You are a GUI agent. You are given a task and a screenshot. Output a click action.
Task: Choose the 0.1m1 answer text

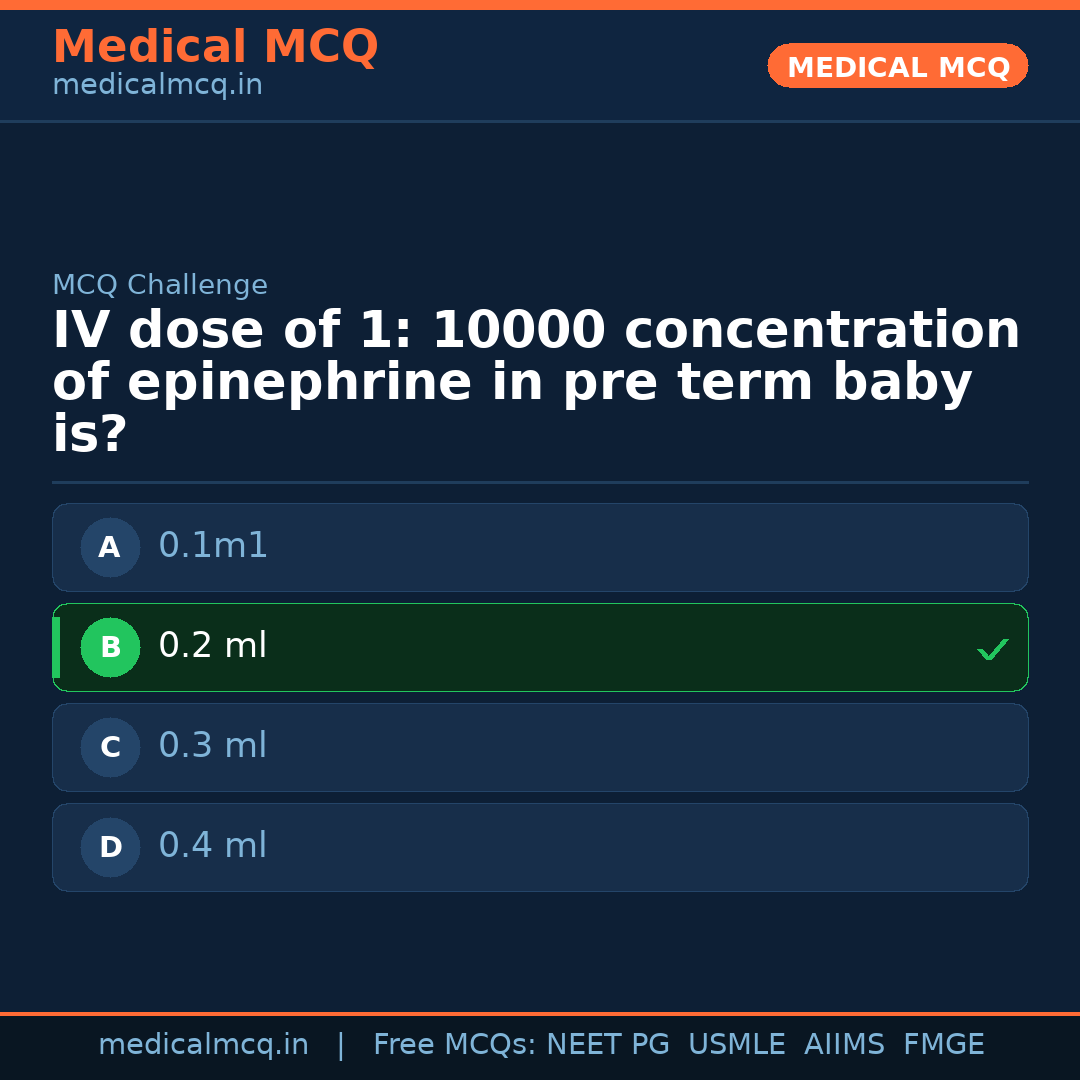pos(213,546)
